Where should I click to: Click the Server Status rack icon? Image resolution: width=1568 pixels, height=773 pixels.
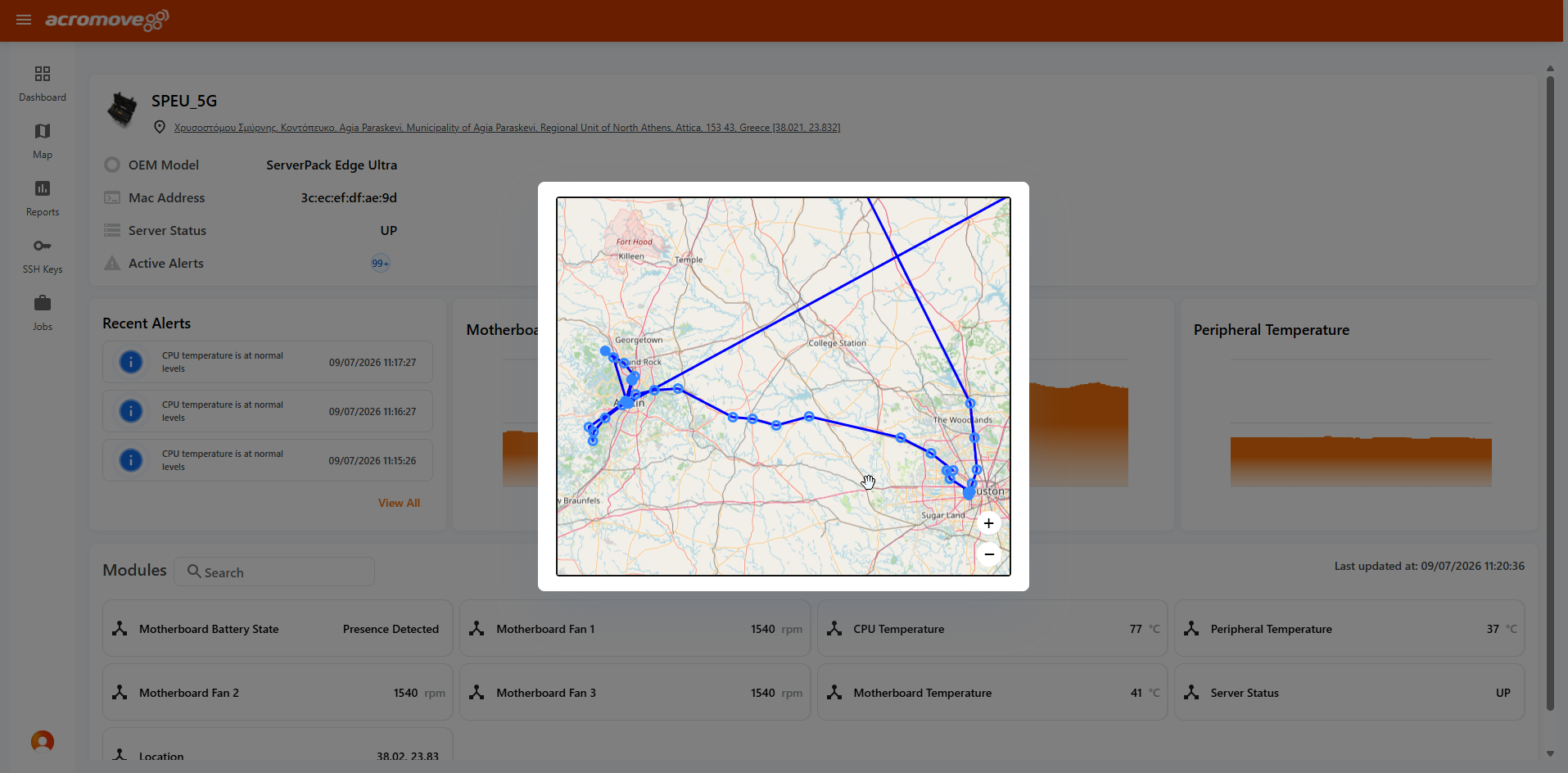pyautogui.click(x=112, y=230)
